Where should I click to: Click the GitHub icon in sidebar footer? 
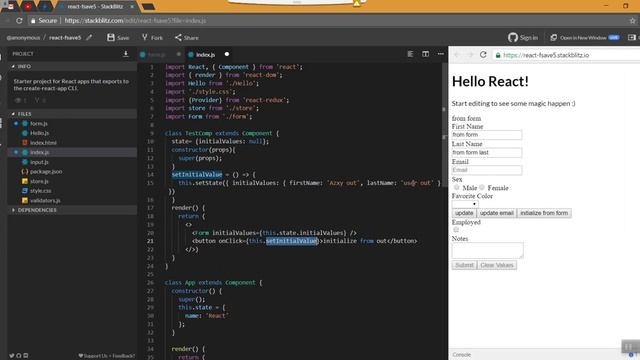click(19, 356)
